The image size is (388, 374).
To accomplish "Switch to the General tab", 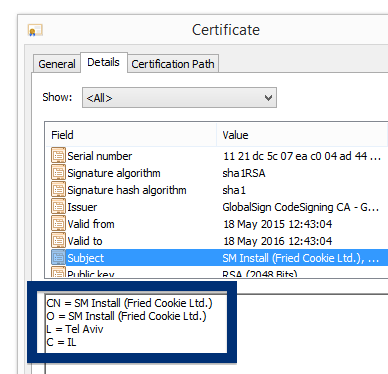I will coord(57,64).
